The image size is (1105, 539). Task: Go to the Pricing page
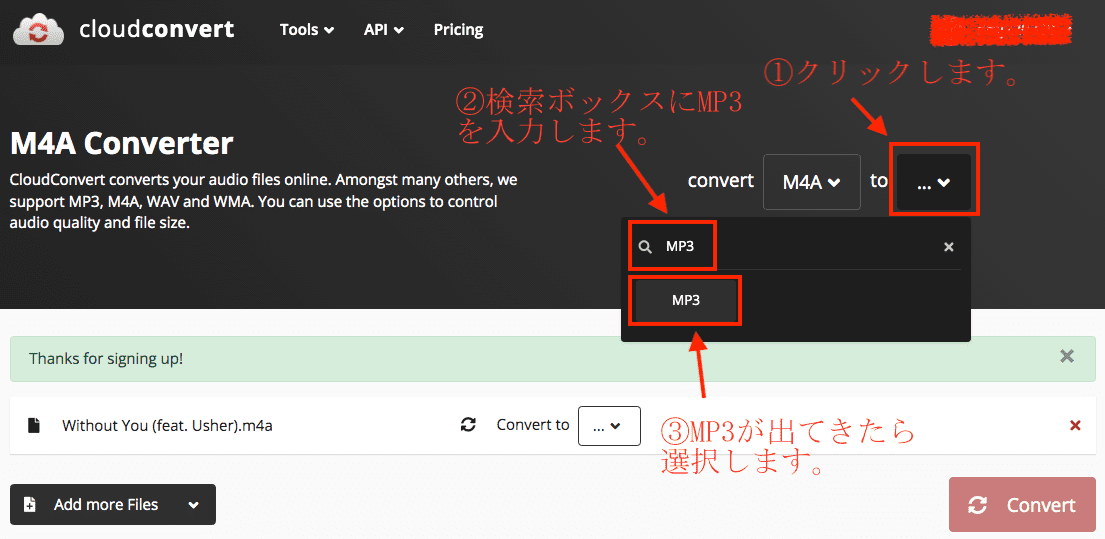pos(458,30)
